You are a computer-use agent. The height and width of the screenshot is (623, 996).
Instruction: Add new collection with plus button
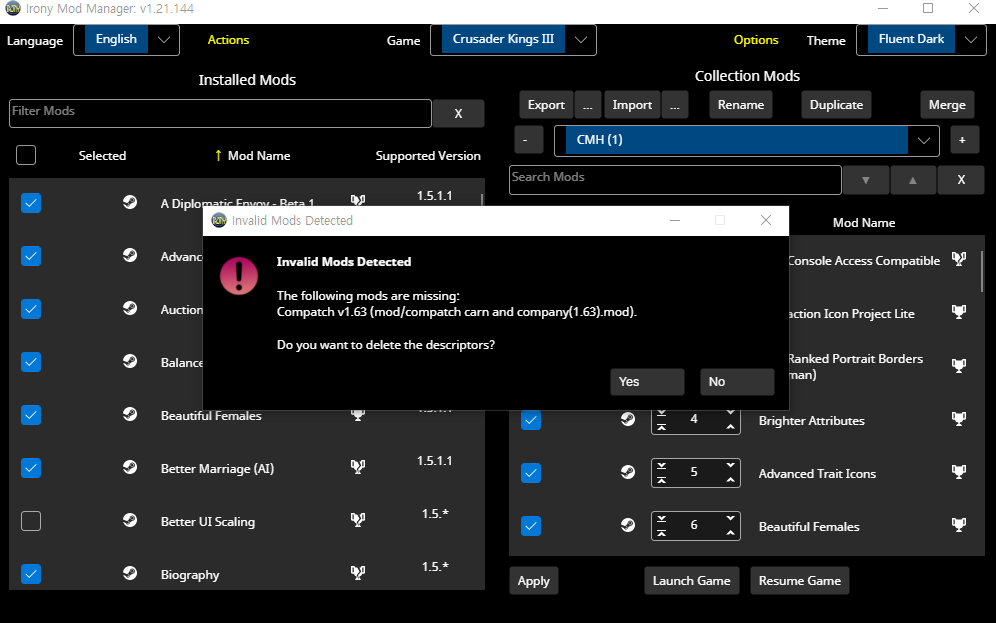pyautogui.click(x=962, y=140)
